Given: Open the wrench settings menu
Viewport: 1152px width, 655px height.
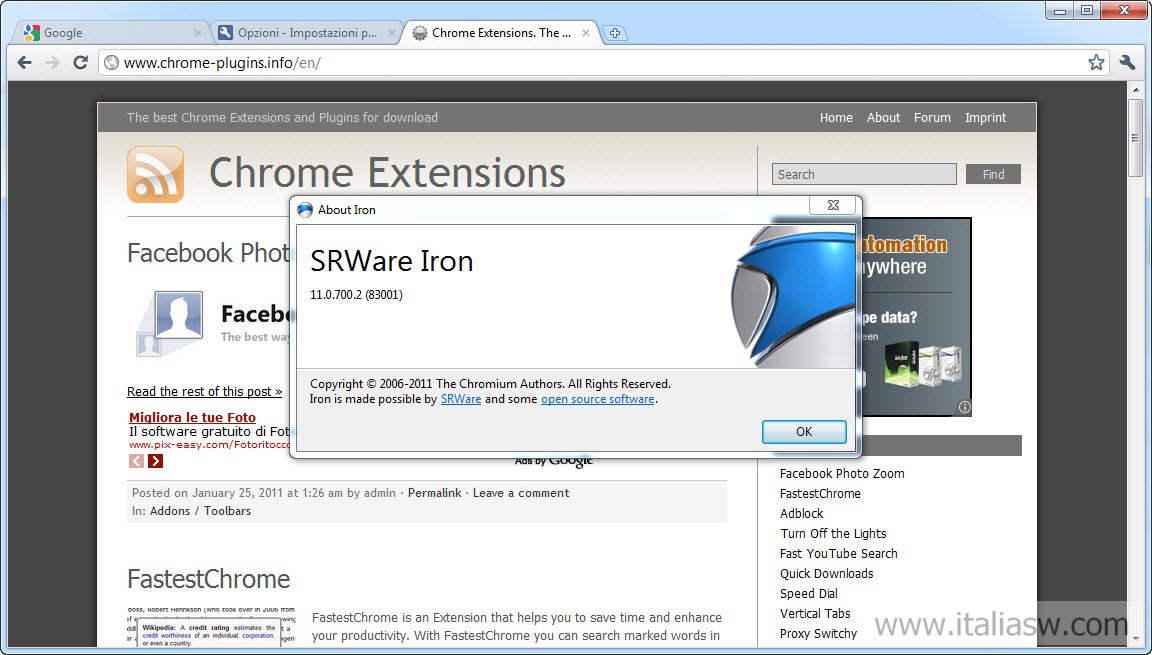Looking at the screenshot, I should (x=1127, y=62).
